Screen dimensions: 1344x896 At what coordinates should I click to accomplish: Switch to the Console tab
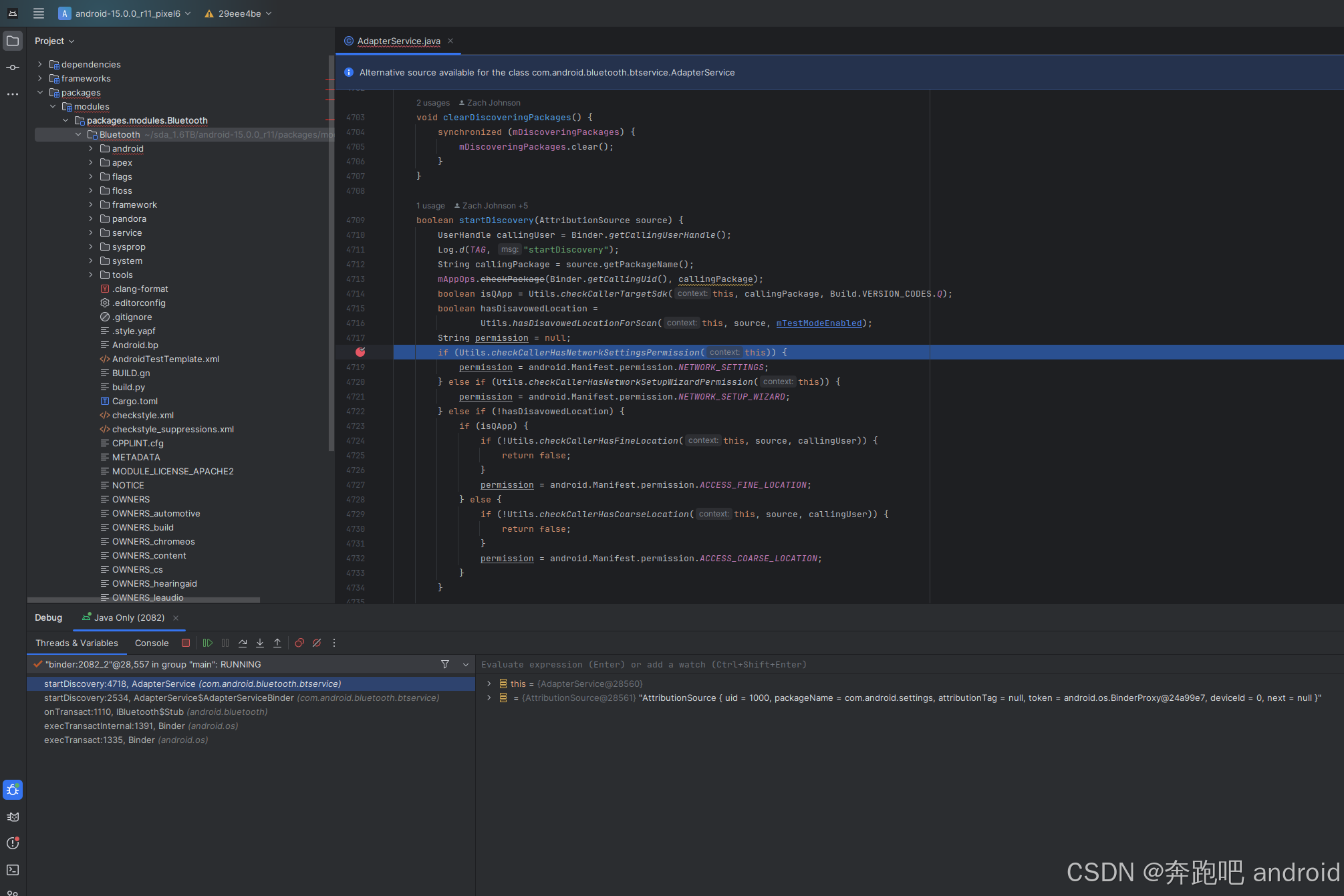tap(151, 643)
